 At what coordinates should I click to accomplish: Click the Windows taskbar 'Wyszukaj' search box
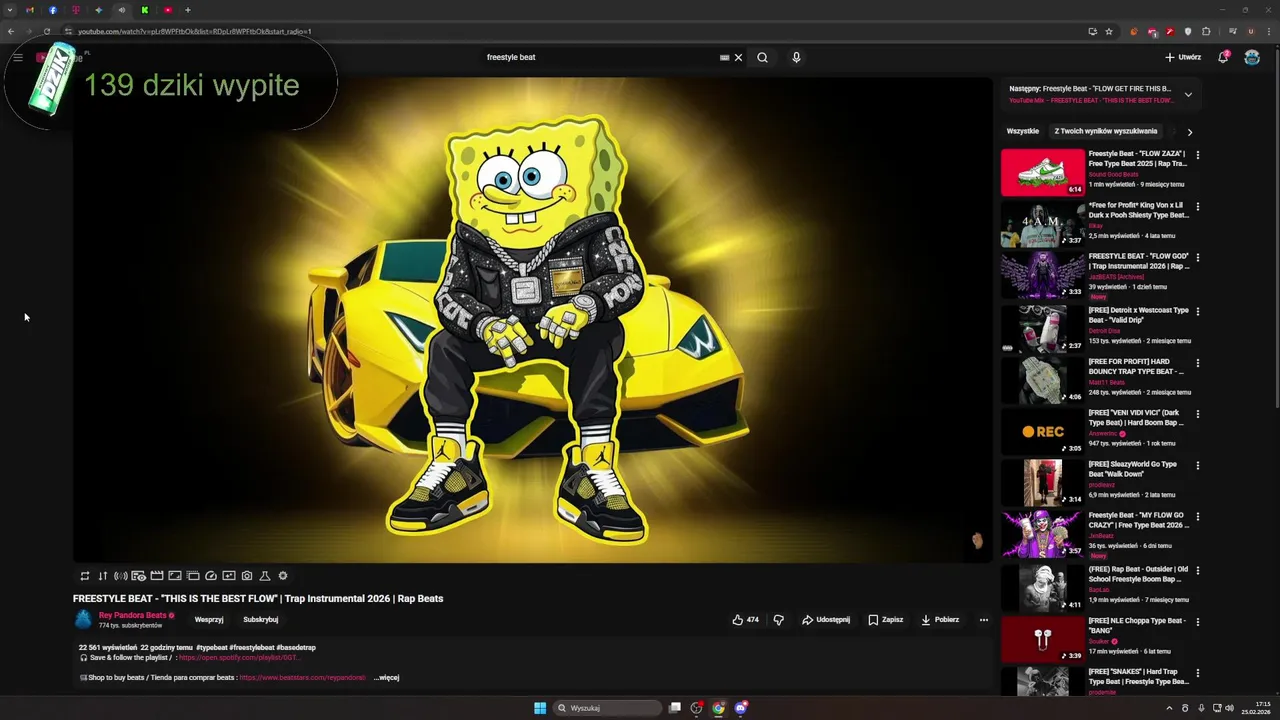point(608,708)
